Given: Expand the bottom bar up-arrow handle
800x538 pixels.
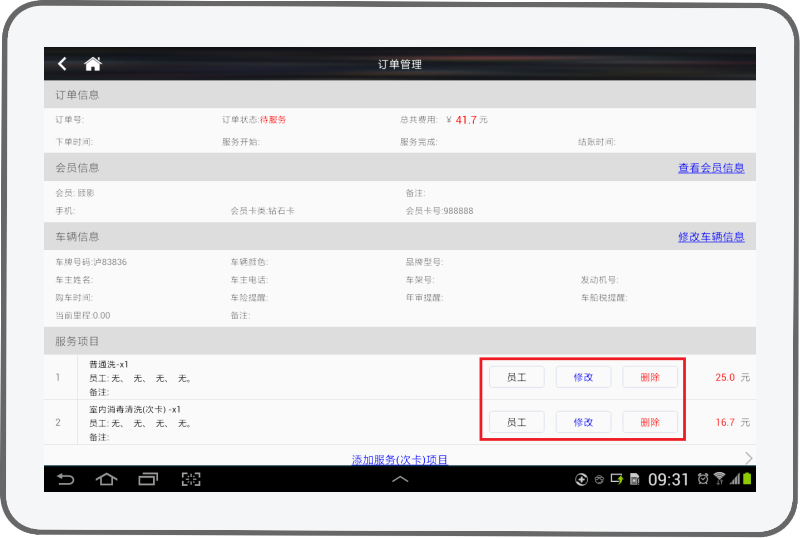Looking at the screenshot, I should pos(400,479).
